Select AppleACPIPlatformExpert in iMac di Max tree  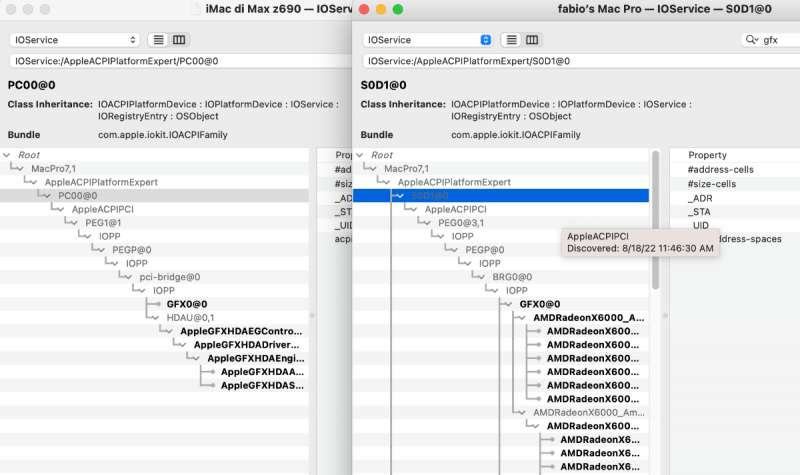(x=101, y=182)
